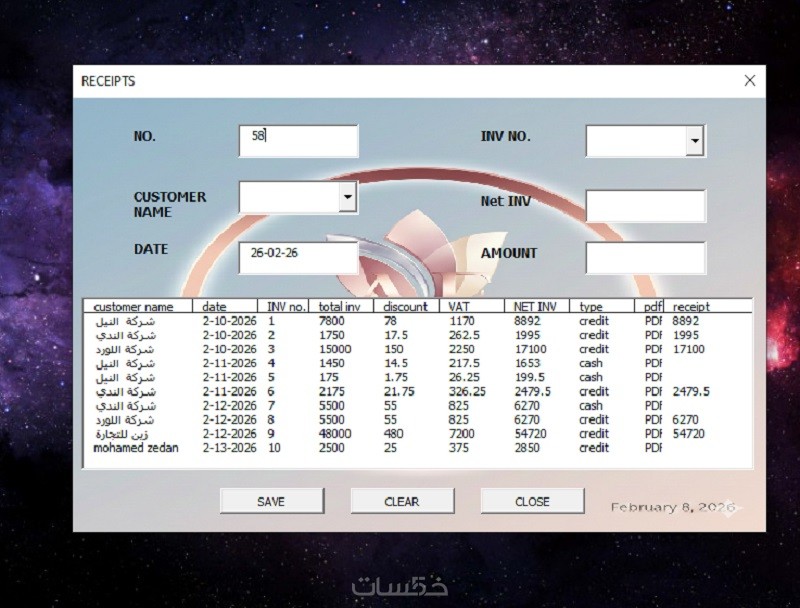Select the زين للتجارة customer row
This screenshot has width=800, height=608.
click(417, 434)
